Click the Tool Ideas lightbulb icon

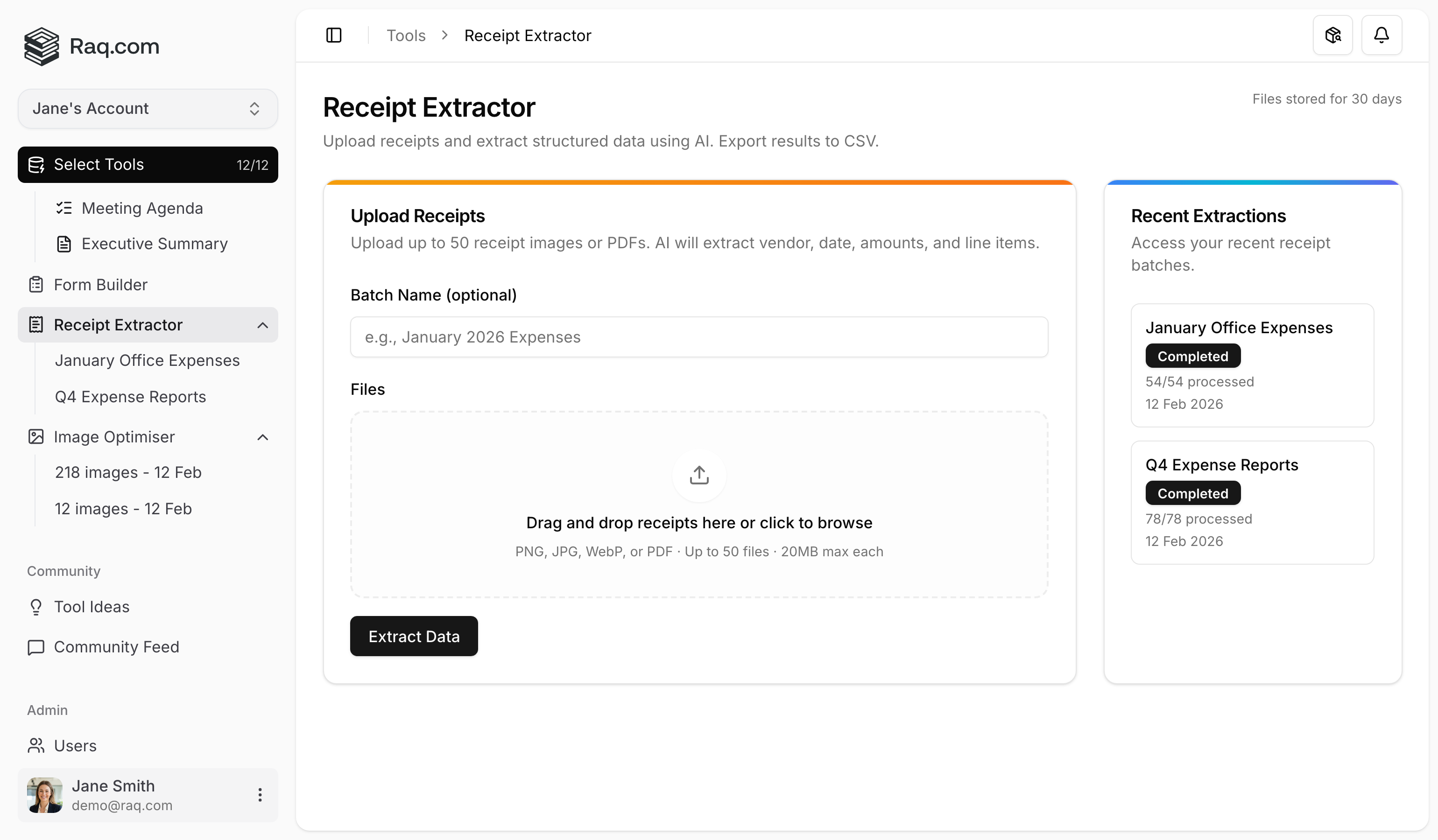click(36, 606)
